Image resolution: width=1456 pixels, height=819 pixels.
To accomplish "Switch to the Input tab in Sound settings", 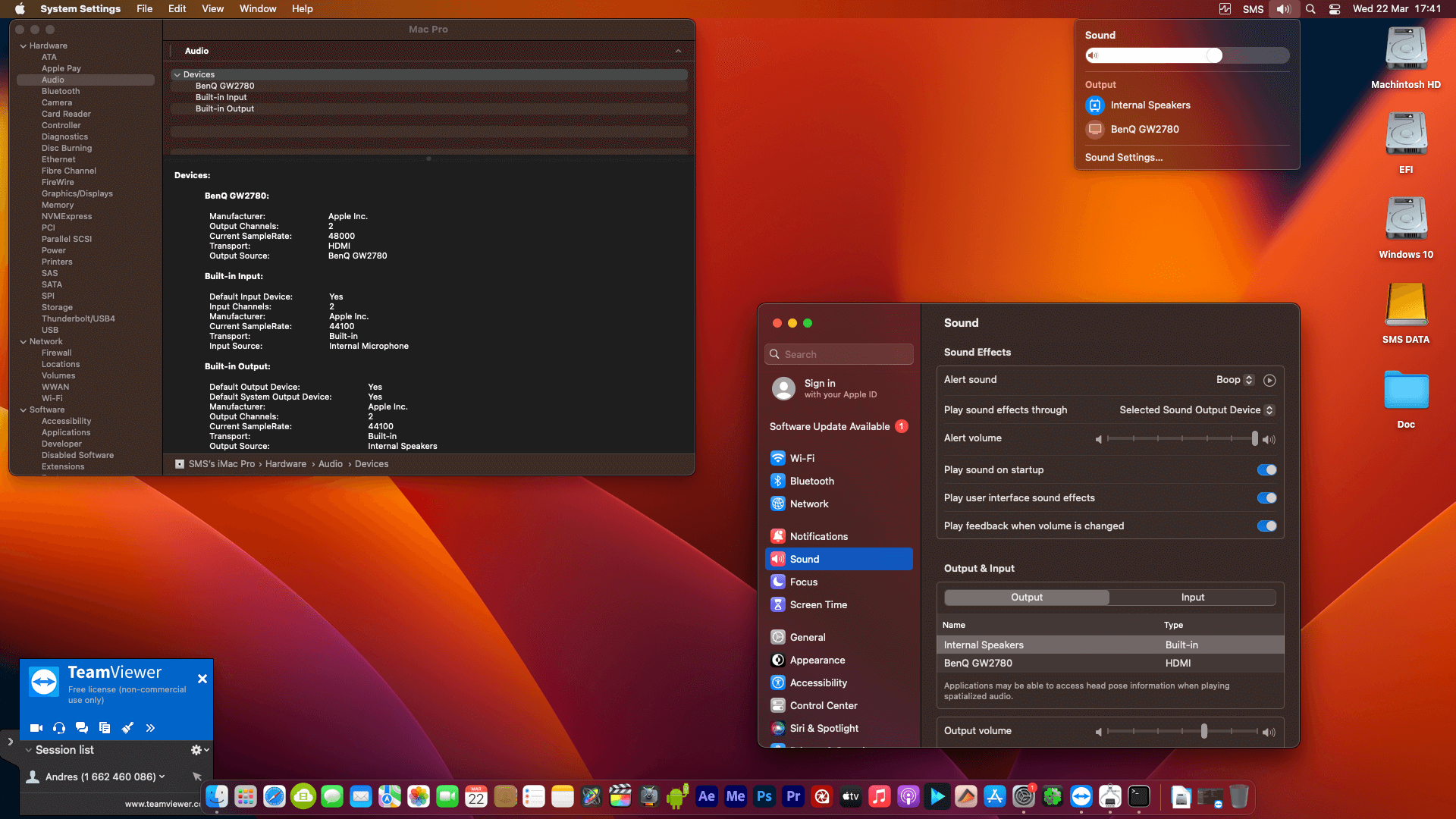I will 1193,597.
